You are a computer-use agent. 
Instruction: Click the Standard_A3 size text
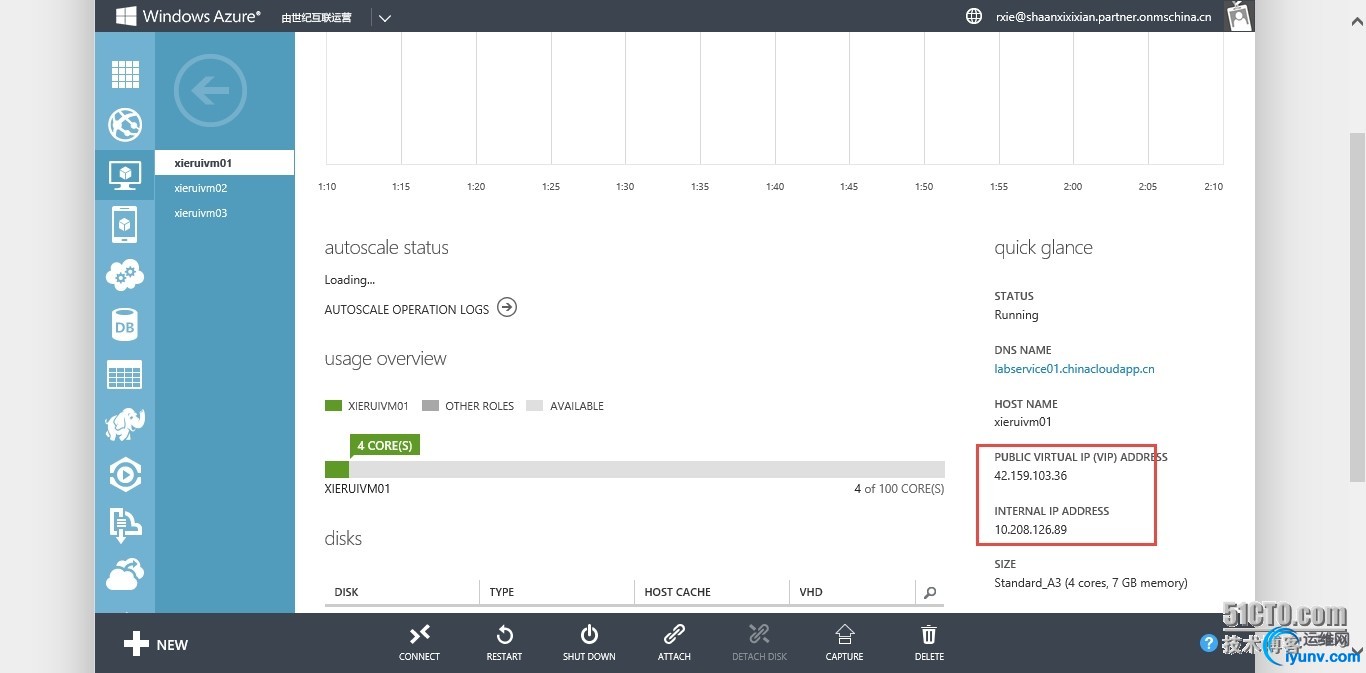pyautogui.click(x=1091, y=583)
